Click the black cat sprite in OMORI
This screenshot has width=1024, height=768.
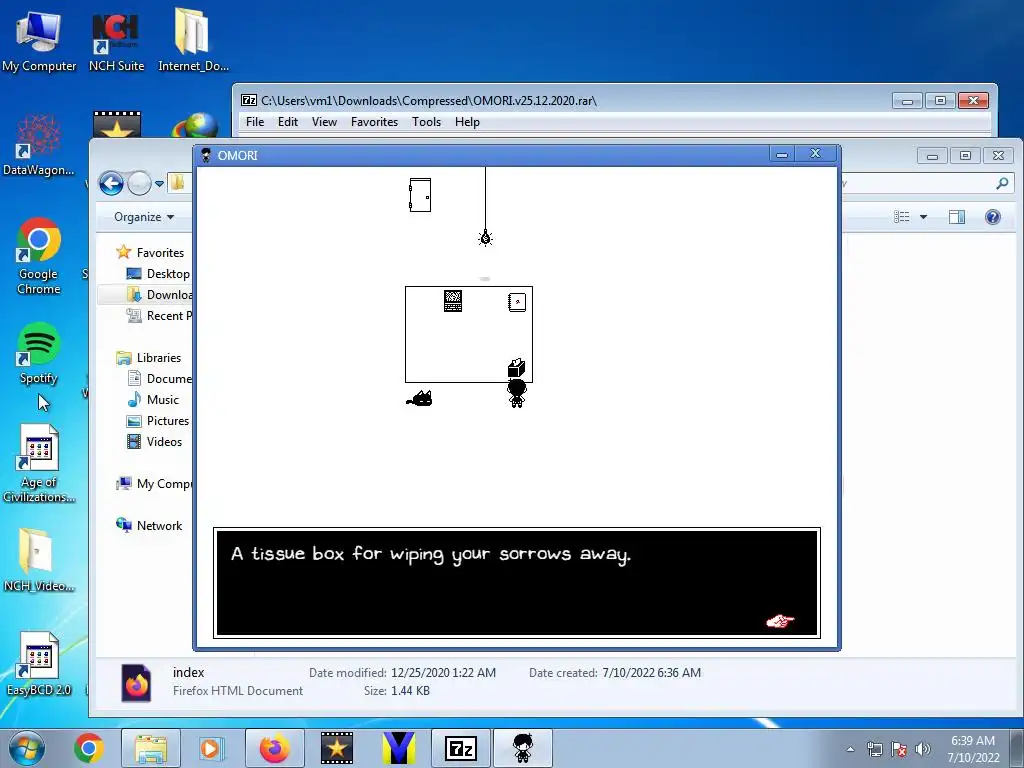pos(419,398)
